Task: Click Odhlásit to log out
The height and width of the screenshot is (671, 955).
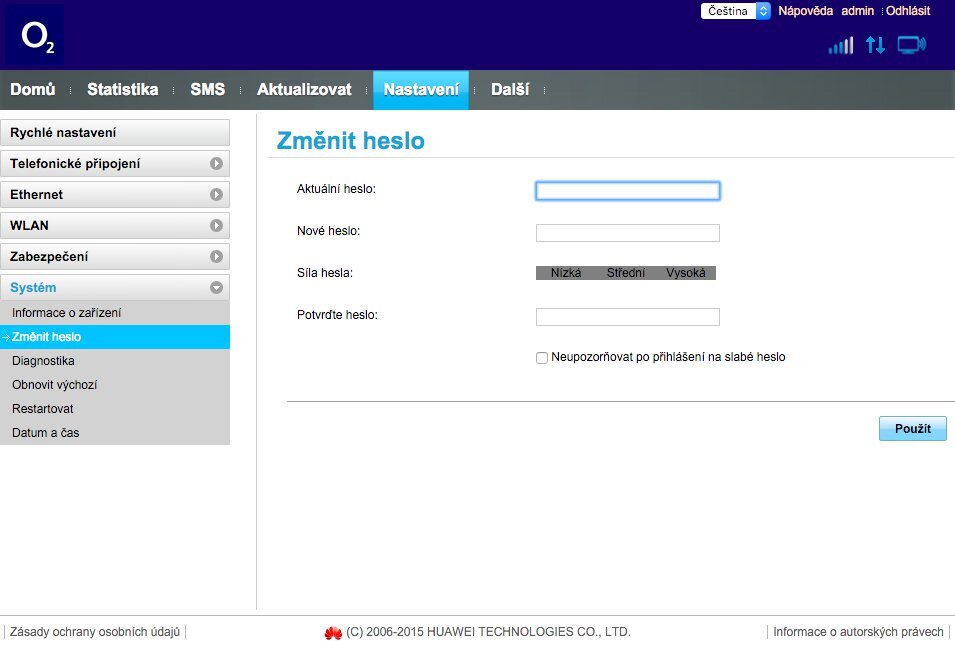Action: 907,11
